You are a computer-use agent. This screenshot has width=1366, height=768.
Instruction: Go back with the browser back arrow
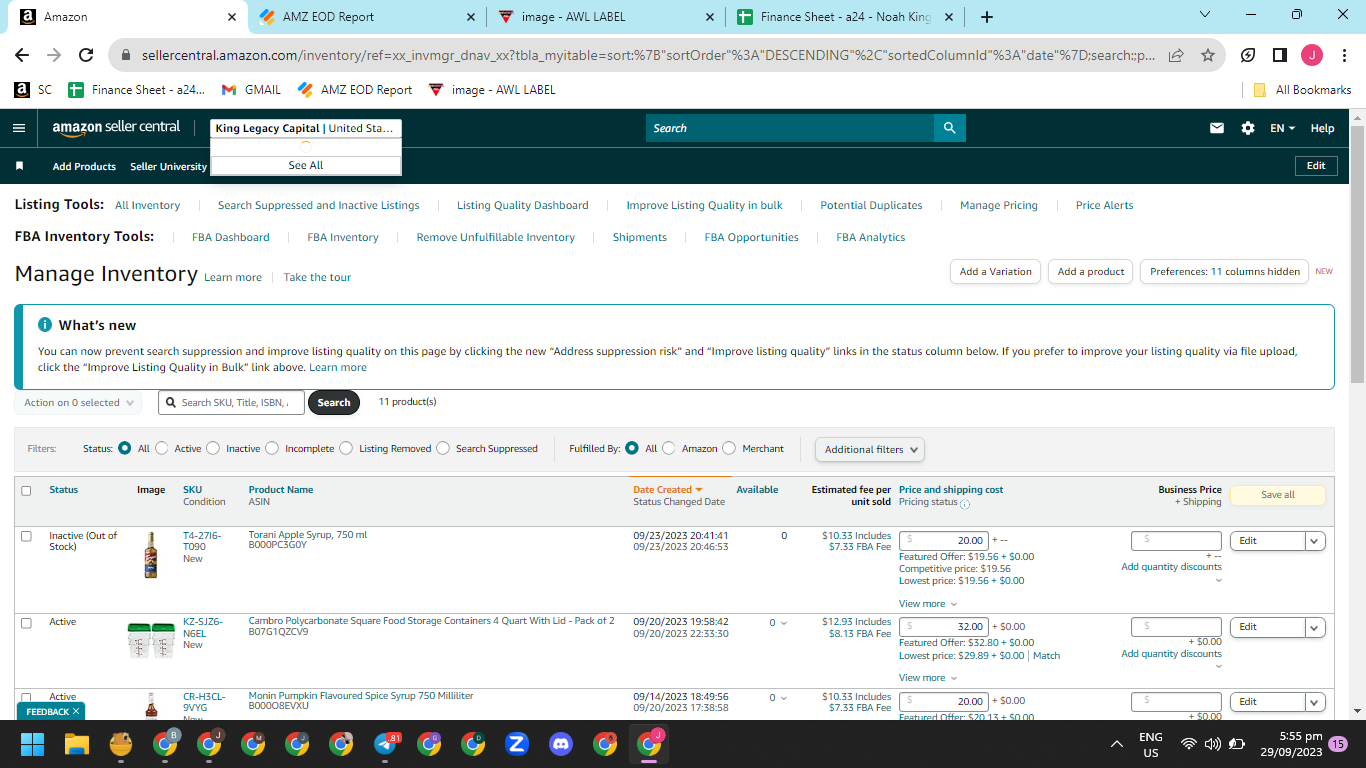(x=22, y=55)
